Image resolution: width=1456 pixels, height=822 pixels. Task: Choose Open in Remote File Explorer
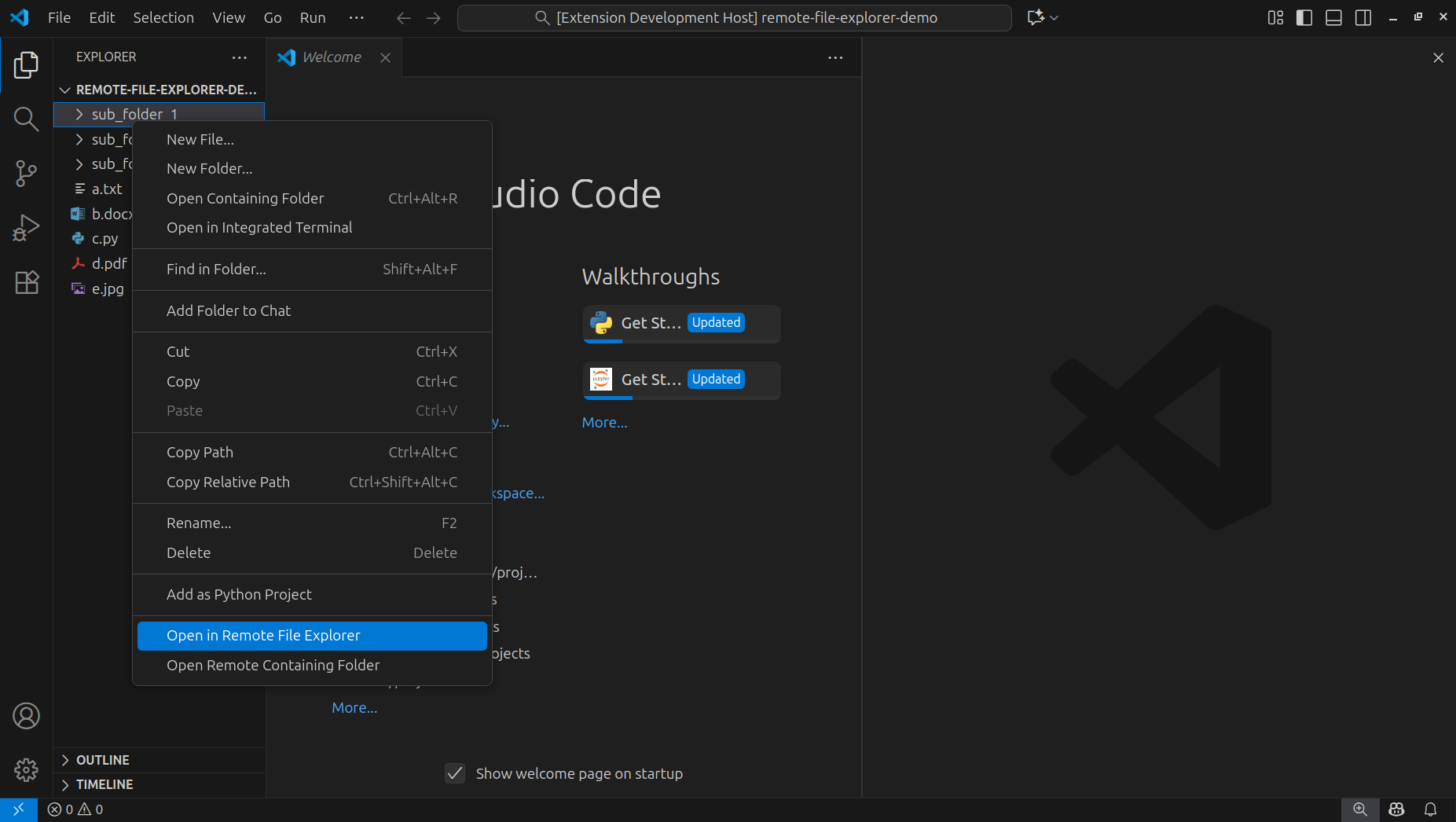[312, 636]
